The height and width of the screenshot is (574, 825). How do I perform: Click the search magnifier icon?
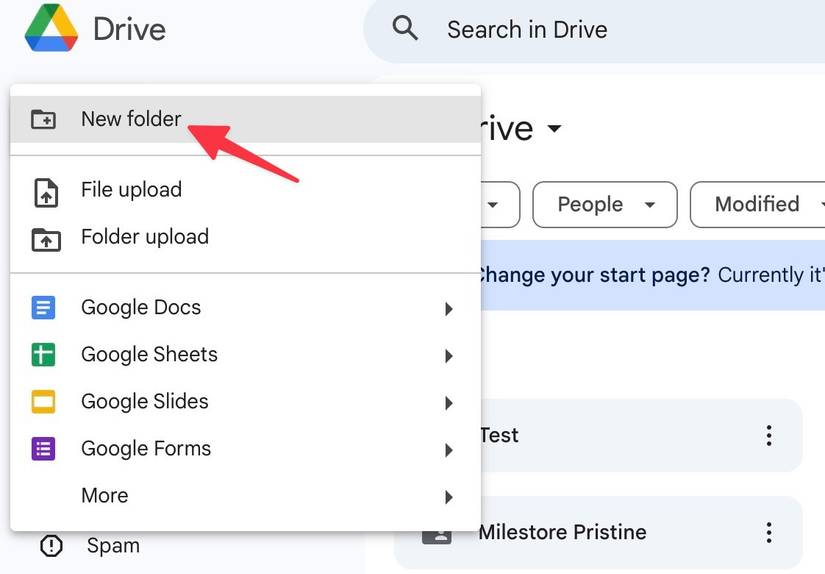tap(405, 28)
